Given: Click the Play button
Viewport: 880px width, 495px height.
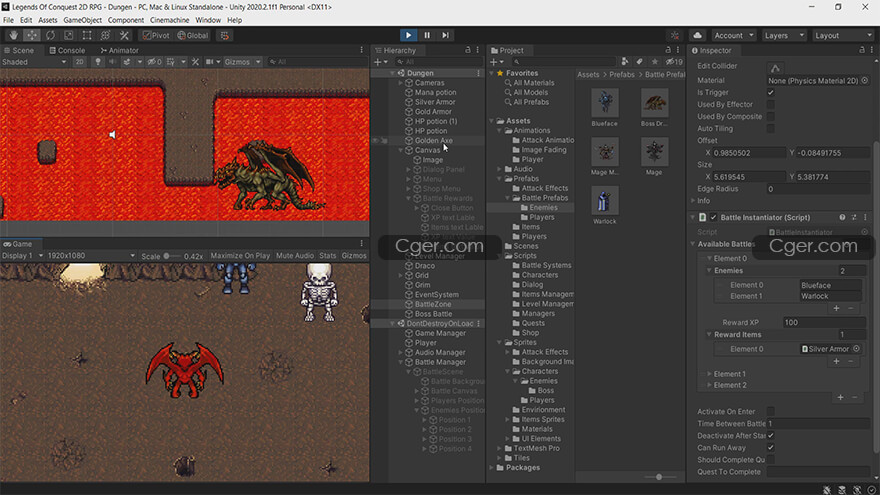Looking at the screenshot, I should [x=409, y=35].
